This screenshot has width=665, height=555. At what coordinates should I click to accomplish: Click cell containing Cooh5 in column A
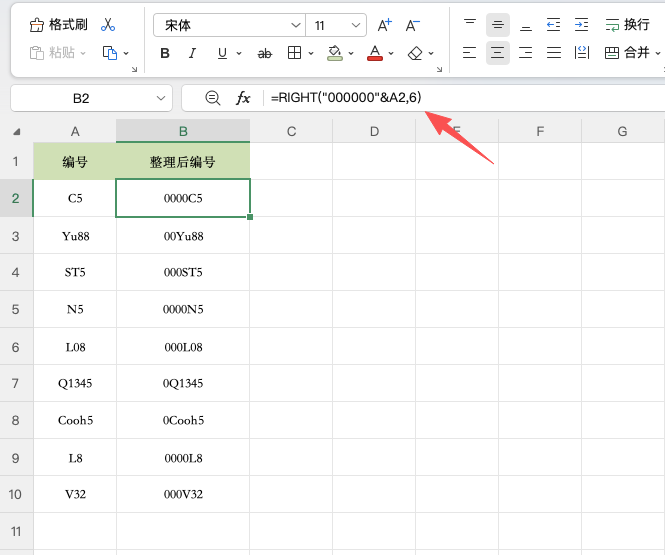coord(75,420)
